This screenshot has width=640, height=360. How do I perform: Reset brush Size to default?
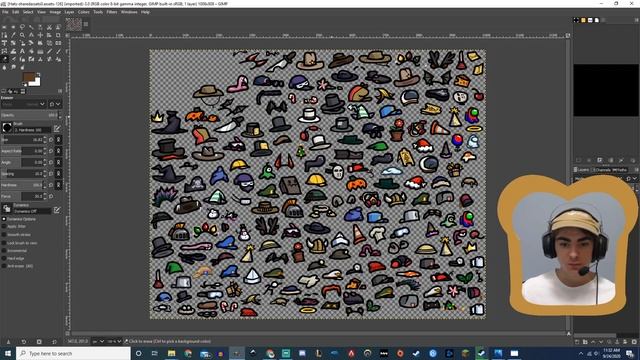tap(51, 140)
